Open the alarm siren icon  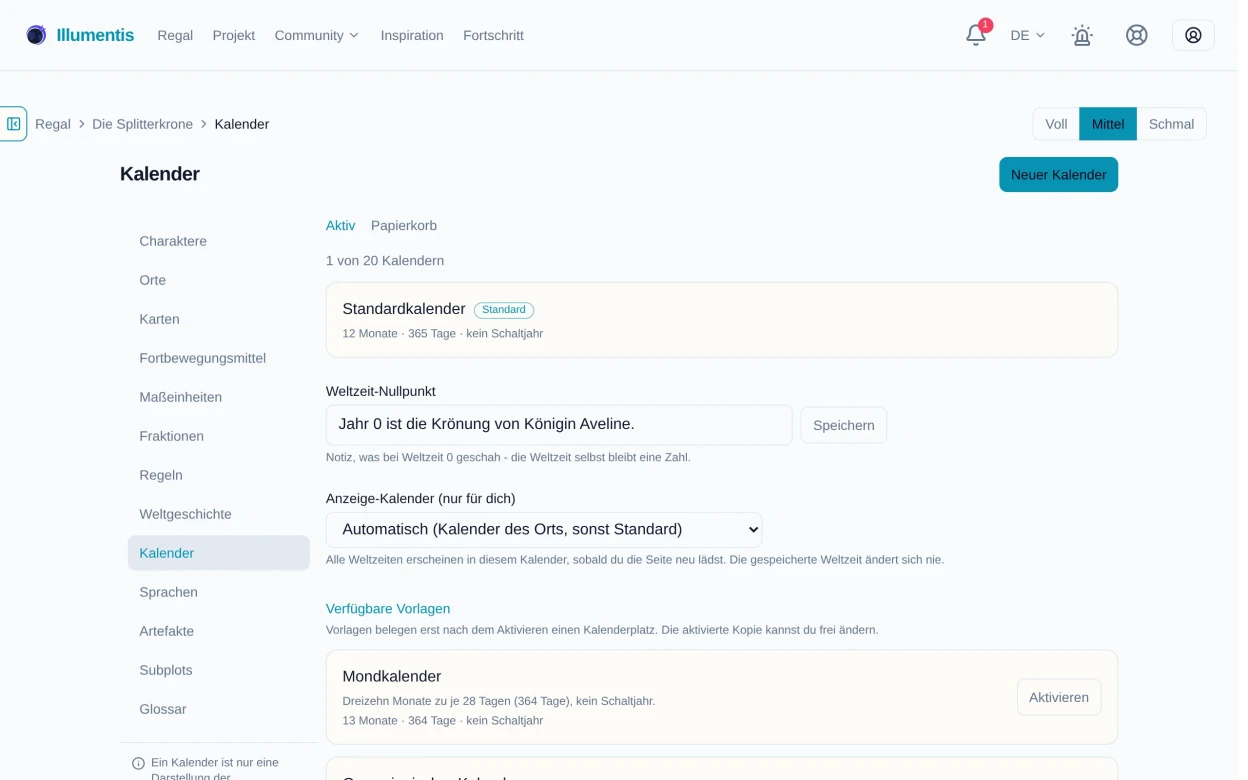click(1082, 35)
